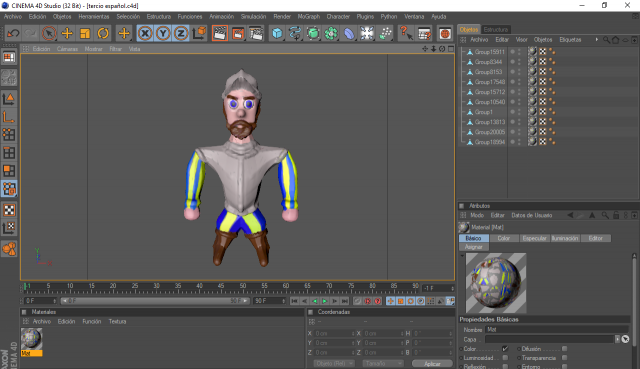This screenshot has width=640, height=369.
Task: Render the current view clapperboard icon
Action: tap(220, 33)
